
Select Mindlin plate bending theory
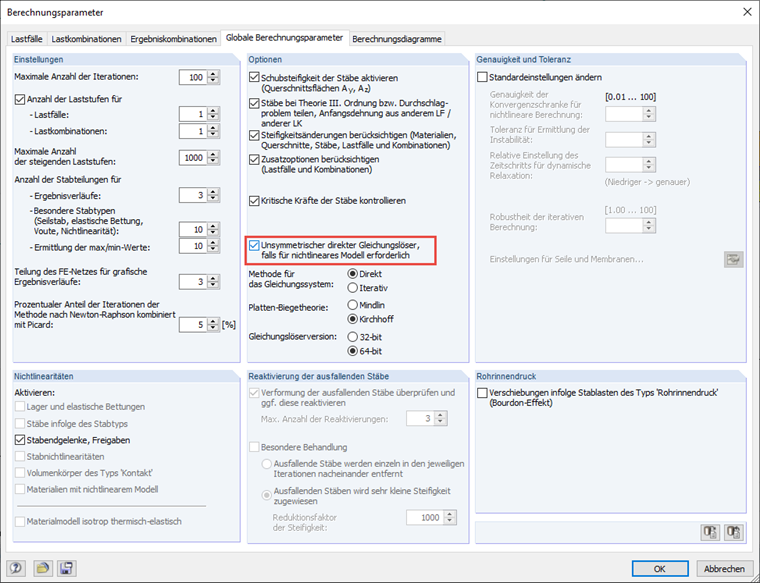pyautogui.click(x=353, y=305)
